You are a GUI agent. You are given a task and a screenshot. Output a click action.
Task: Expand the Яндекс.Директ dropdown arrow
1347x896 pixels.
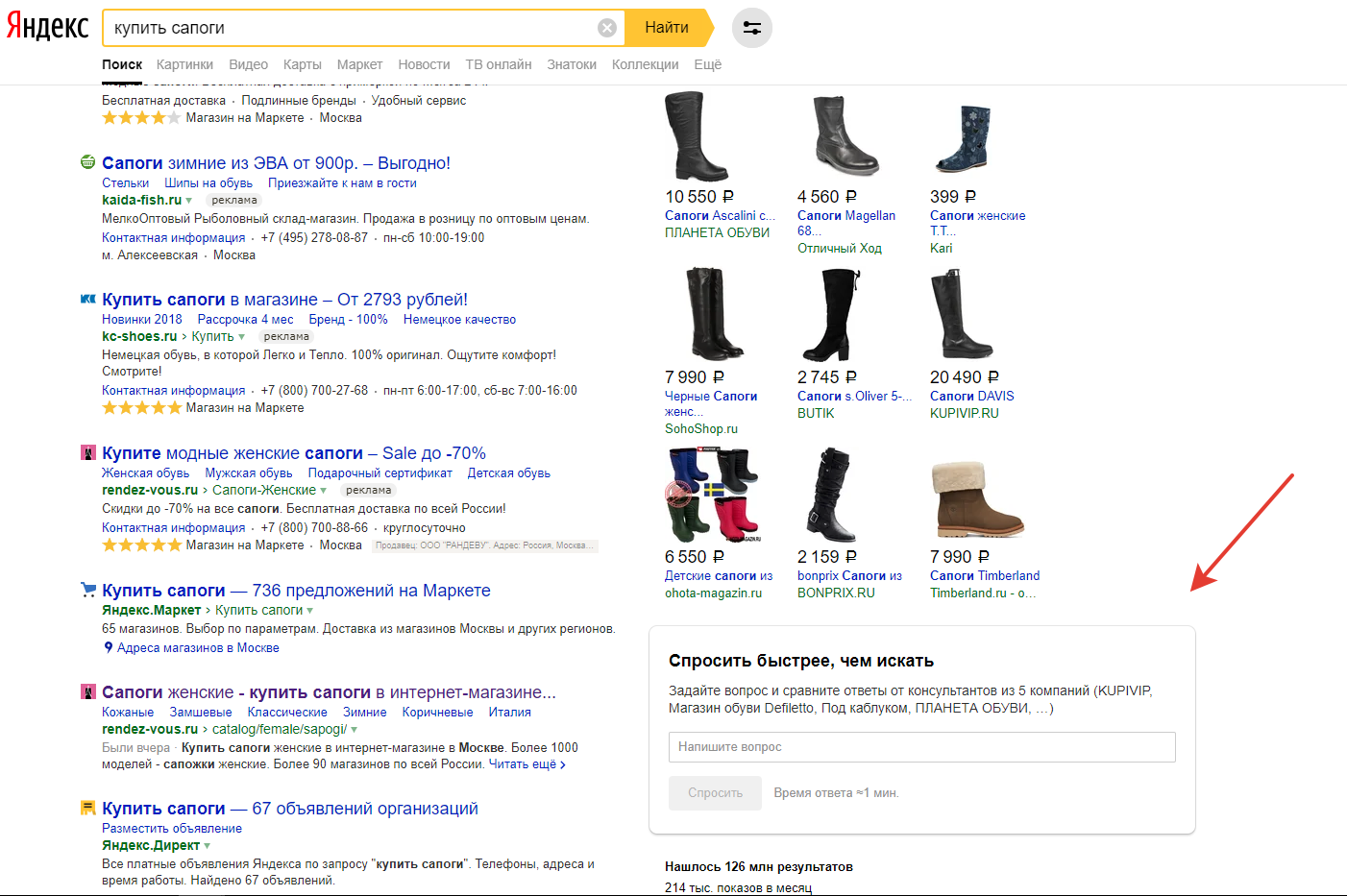[x=208, y=846]
